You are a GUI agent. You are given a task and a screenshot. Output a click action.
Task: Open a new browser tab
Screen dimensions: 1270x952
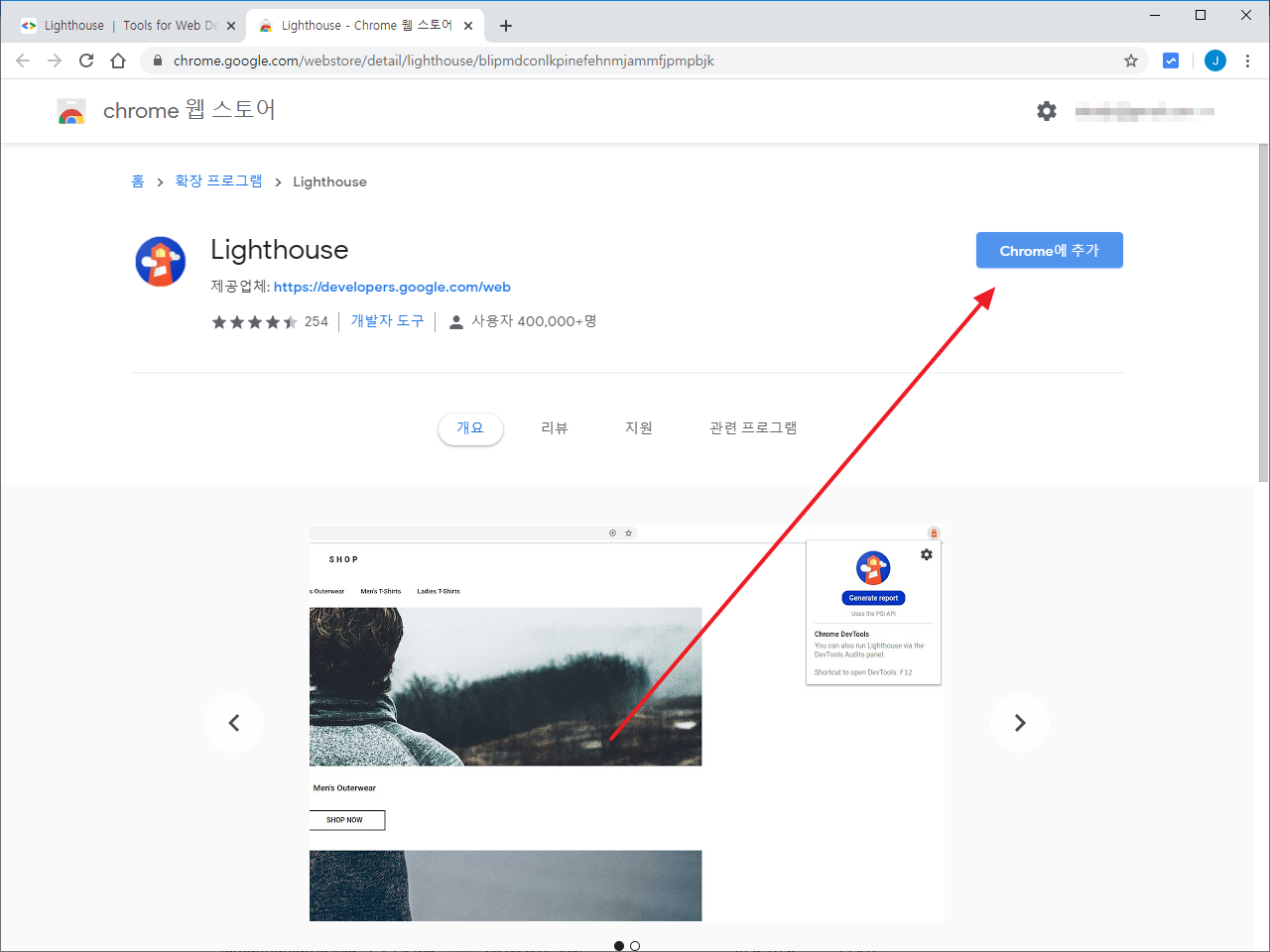[506, 26]
